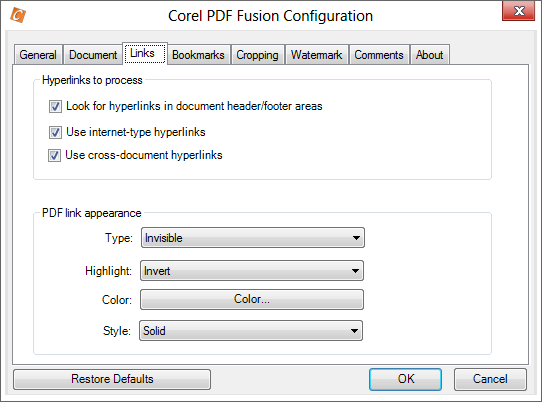Viewport: 542px width, 402px height.
Task: Go to the Cropping tab
Action: pos(258,55)
